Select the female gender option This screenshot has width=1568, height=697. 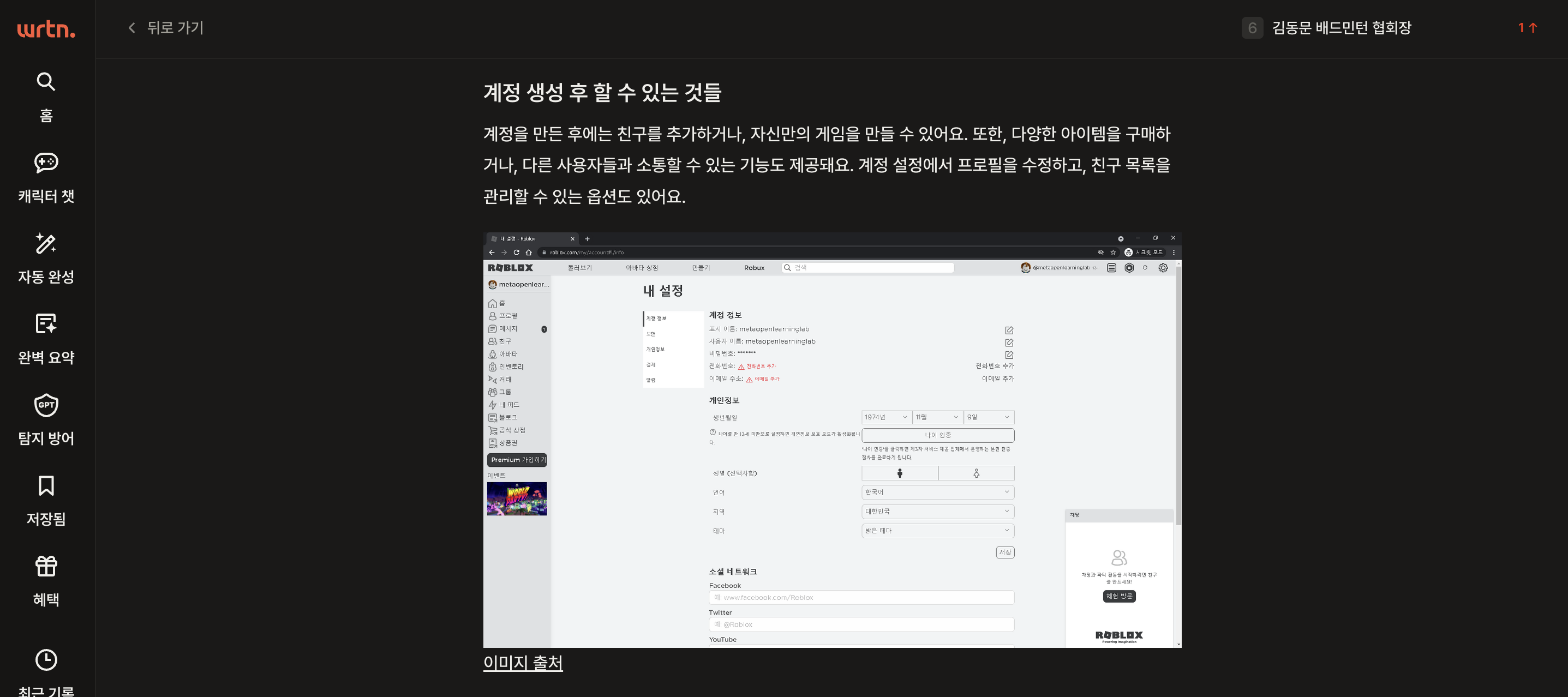975,473
